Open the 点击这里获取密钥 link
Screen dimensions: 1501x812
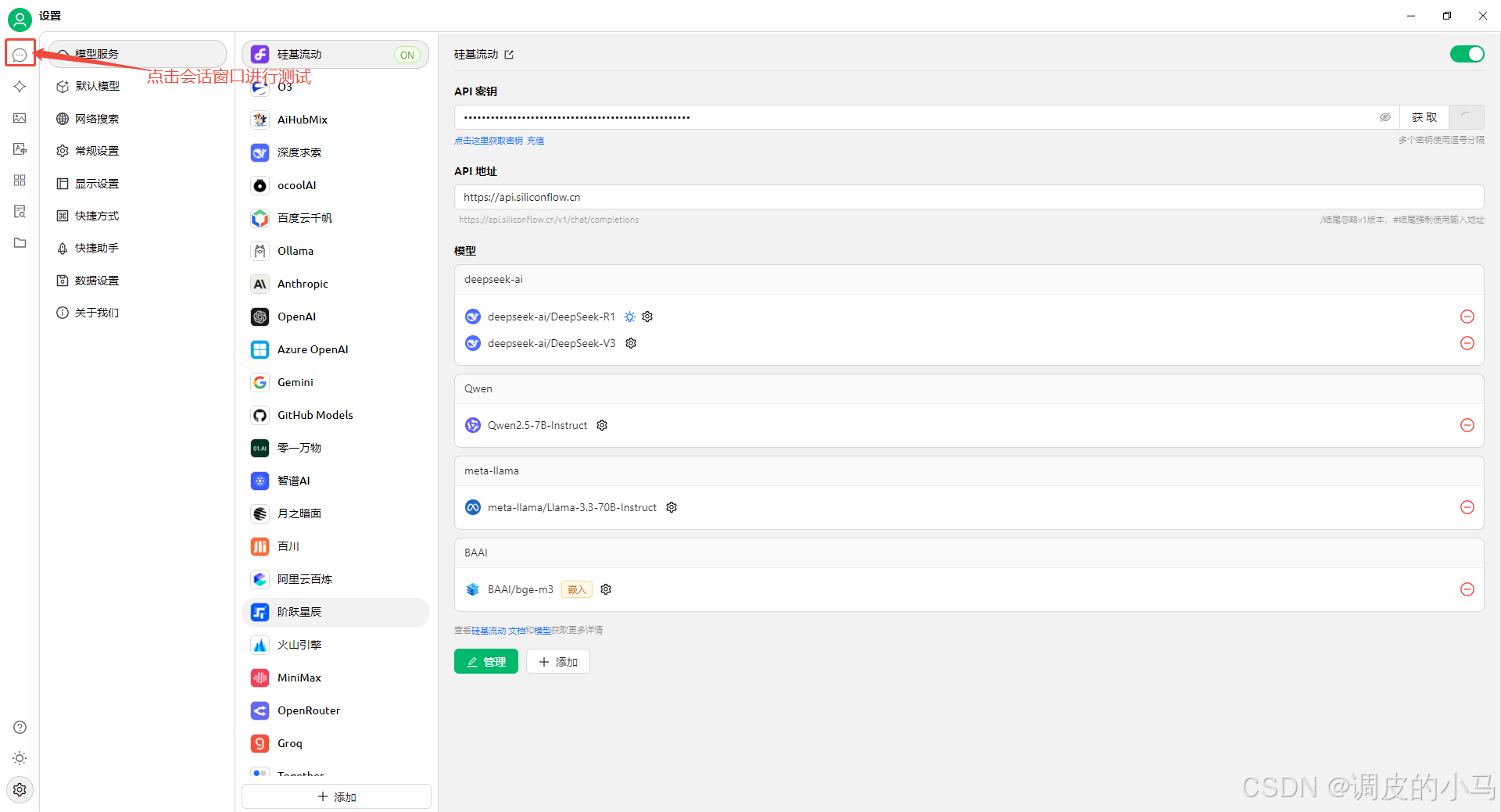(489, 141)
